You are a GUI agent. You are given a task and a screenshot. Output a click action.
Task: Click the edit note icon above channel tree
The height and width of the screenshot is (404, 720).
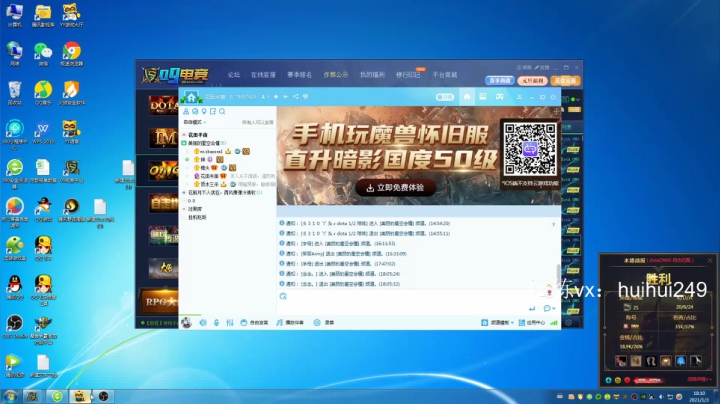213,112
